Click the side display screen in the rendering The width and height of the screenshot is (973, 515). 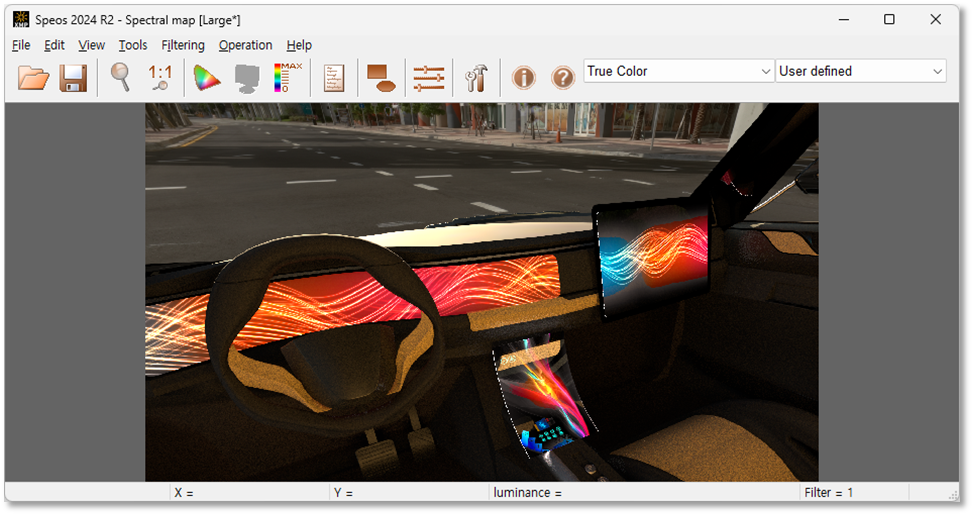pos(653,259)
